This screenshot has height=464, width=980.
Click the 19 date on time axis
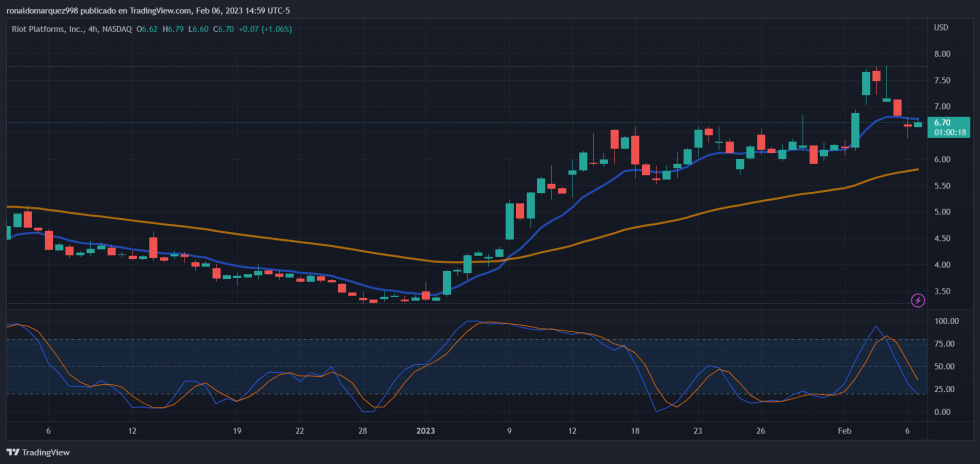click(x=236, y=432)
